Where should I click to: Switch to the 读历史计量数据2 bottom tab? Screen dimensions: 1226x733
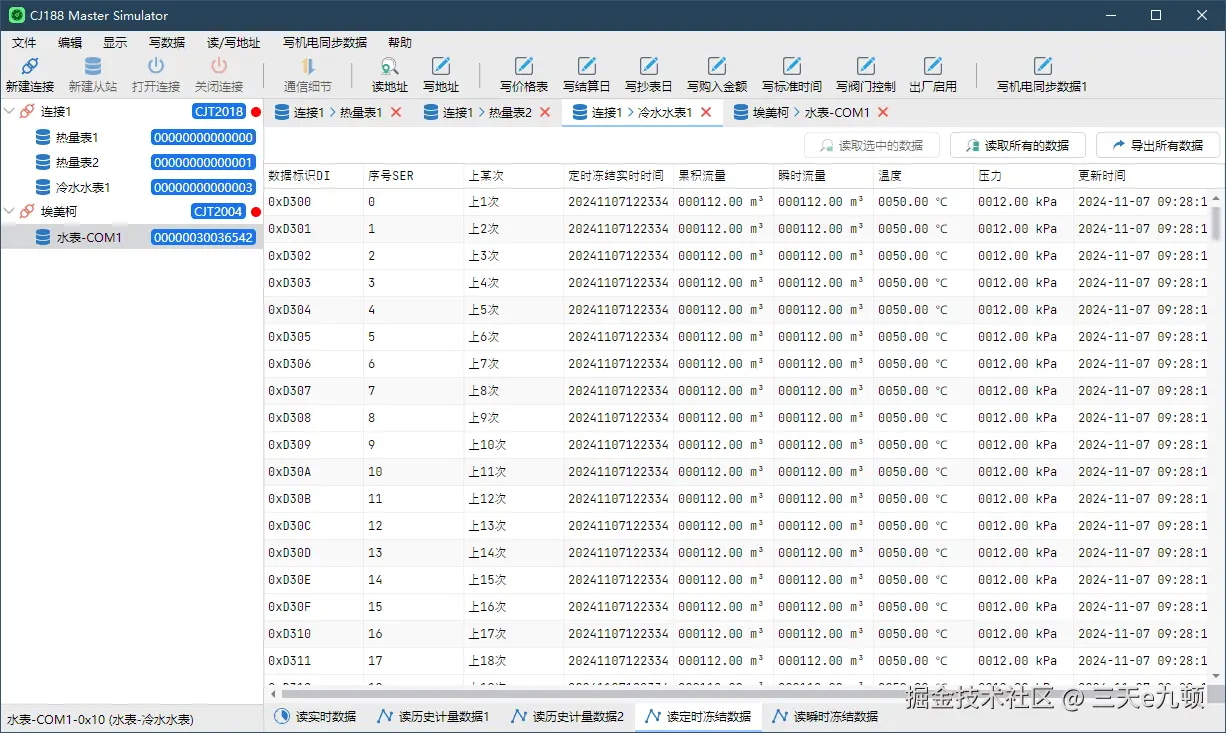point(566,717)
